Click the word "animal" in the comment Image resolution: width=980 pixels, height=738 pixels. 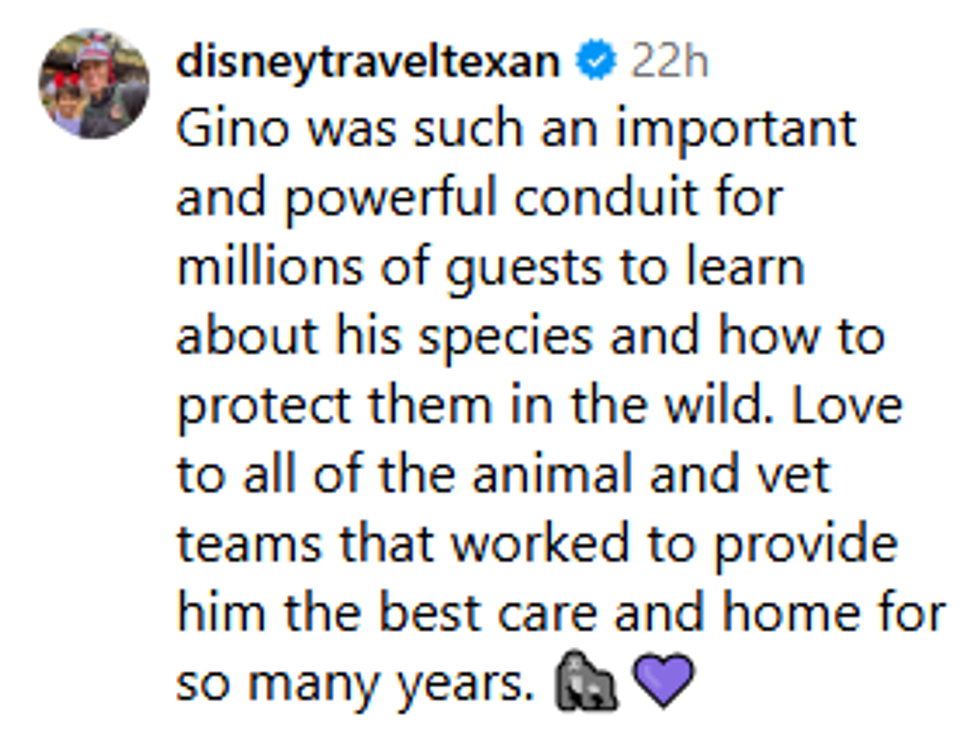point(554,475)
